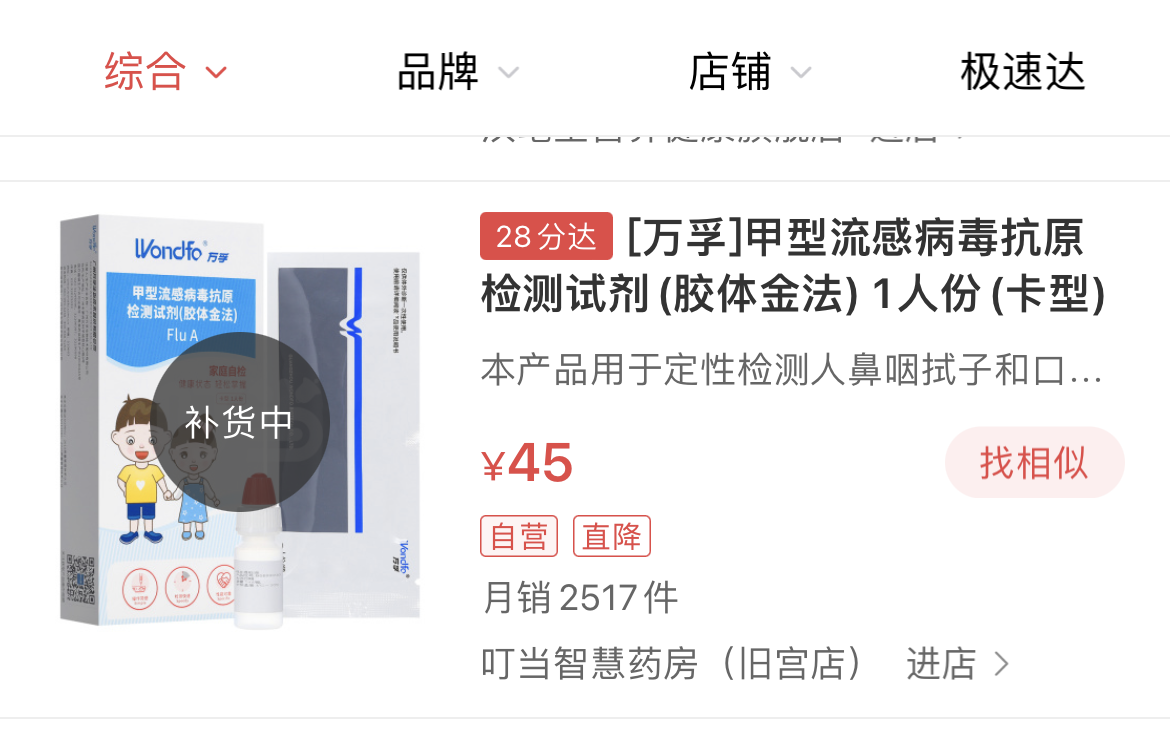Tap the 找相似 button
The height and width of the screenshot is (731, 1170).
1034,462
